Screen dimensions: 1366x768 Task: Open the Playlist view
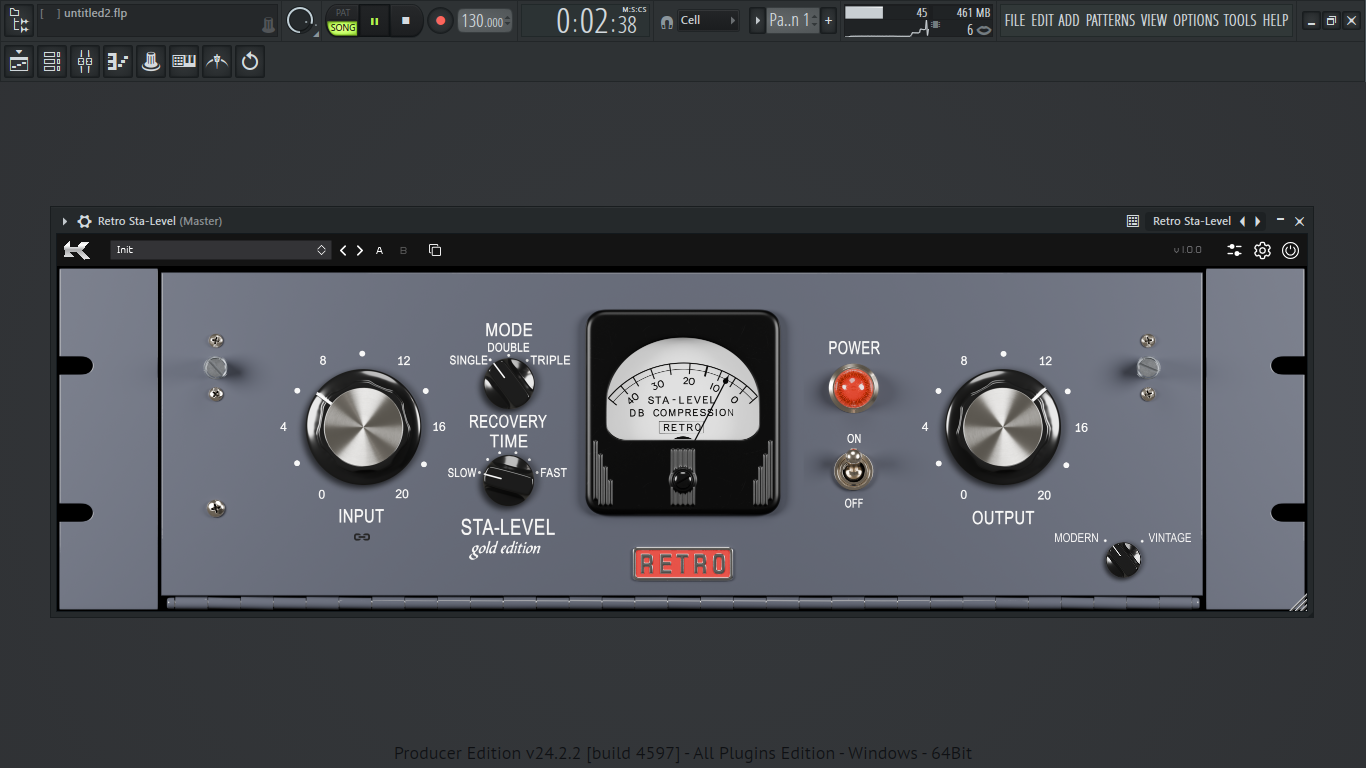pyautogui.click(x=19, y=62)
